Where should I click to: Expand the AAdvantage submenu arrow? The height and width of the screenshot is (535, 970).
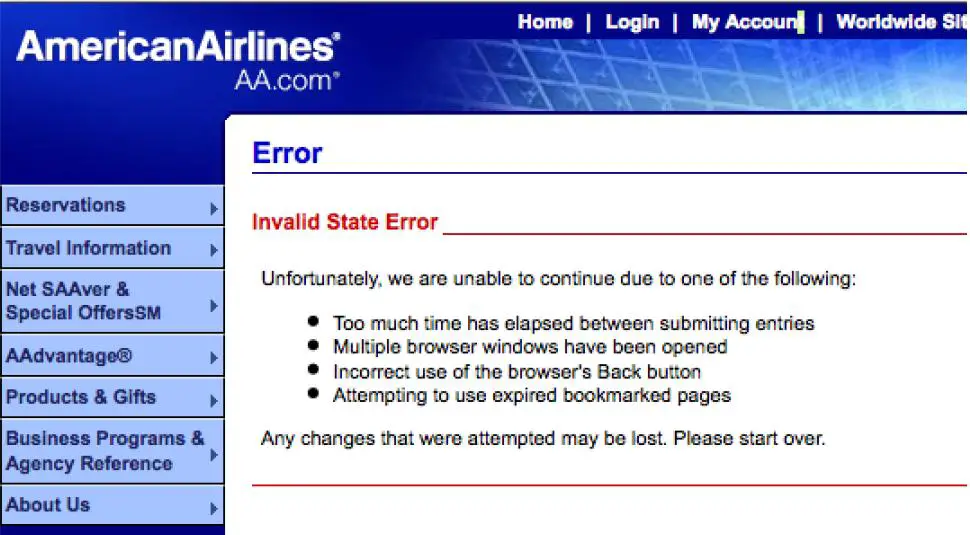(x=214, y=357)
